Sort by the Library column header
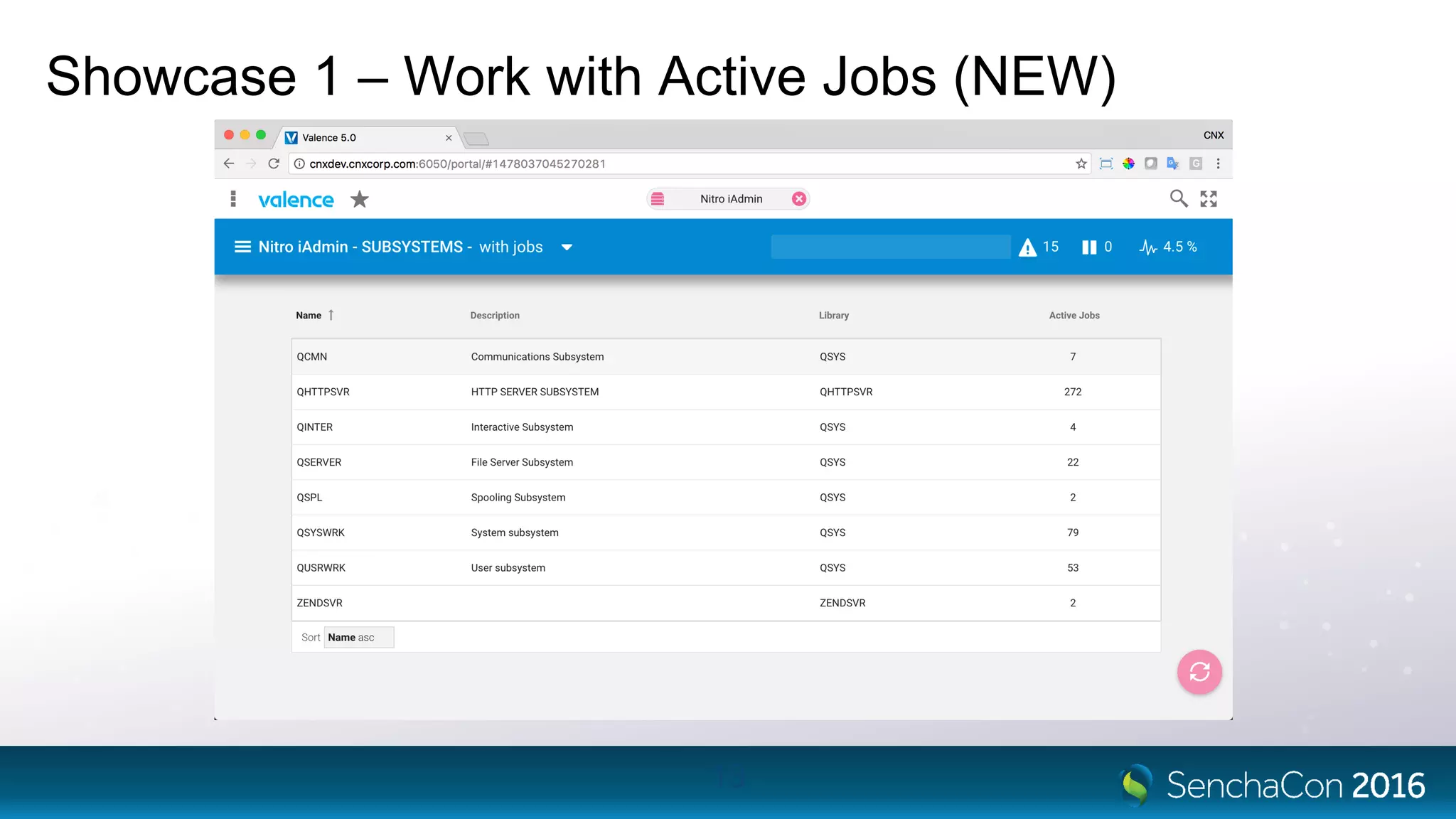Viewport: 1456px width, 819px height. pos(834,316)
